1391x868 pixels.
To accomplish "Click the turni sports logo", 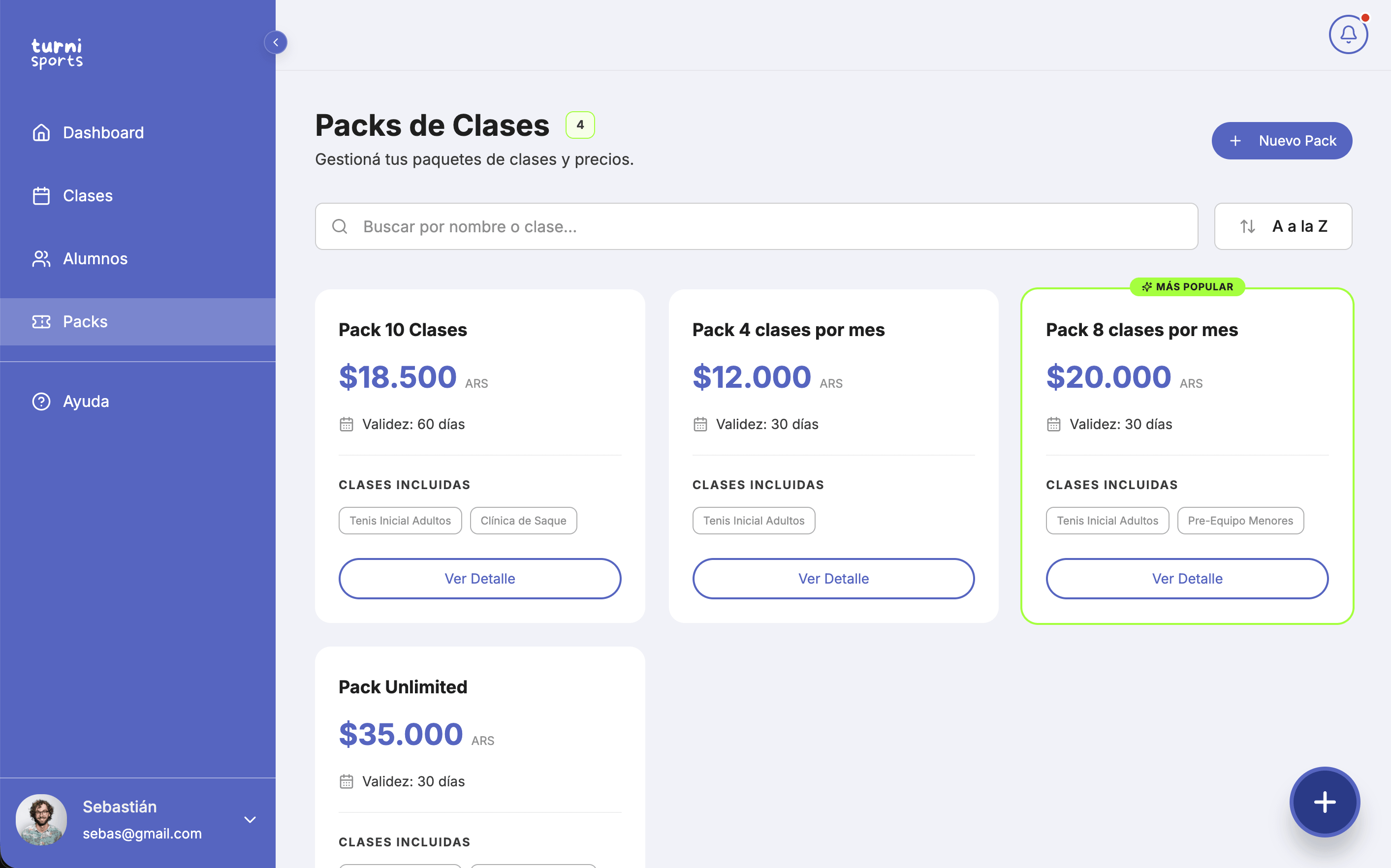I will pos(57,53).
